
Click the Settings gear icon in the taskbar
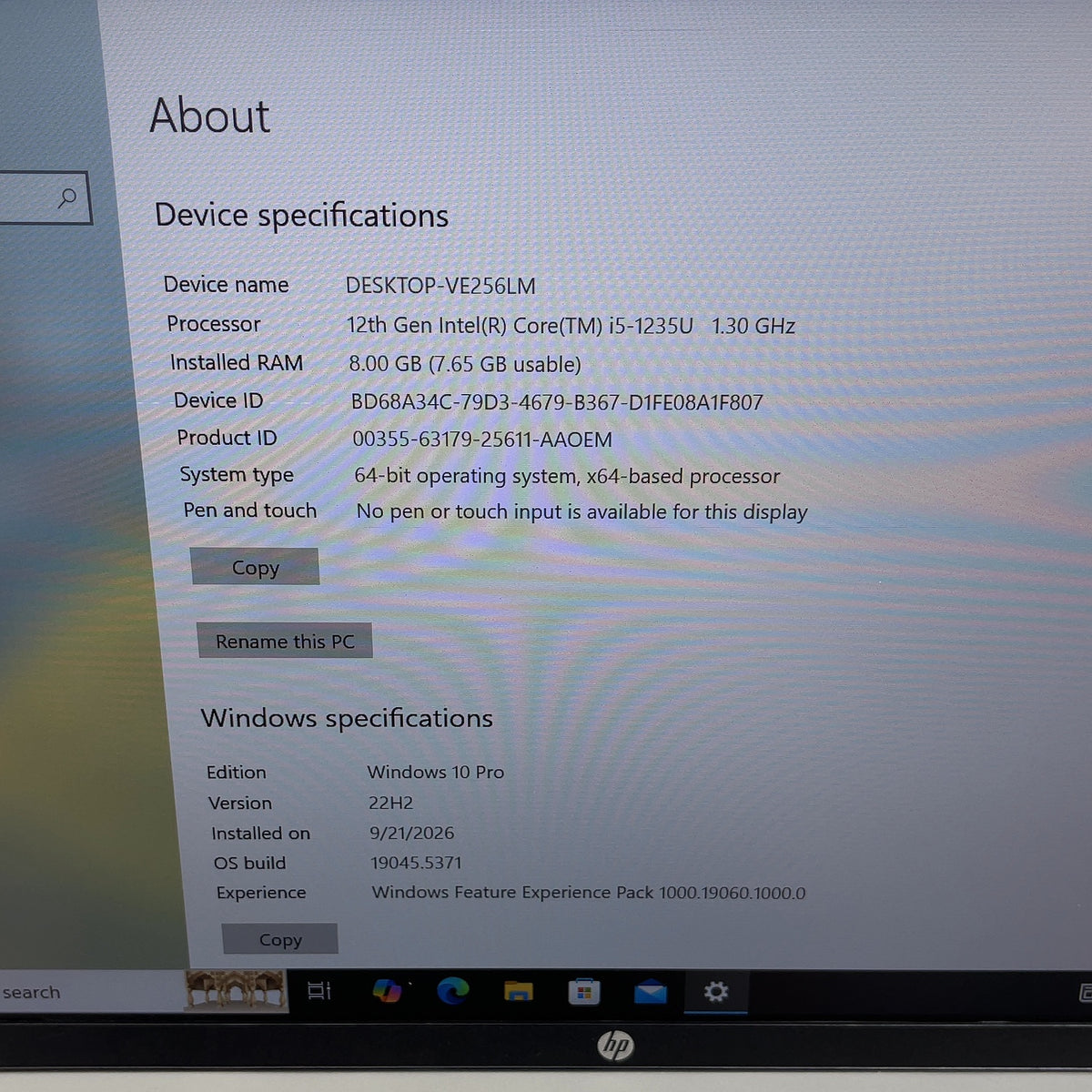click(716, 991)
